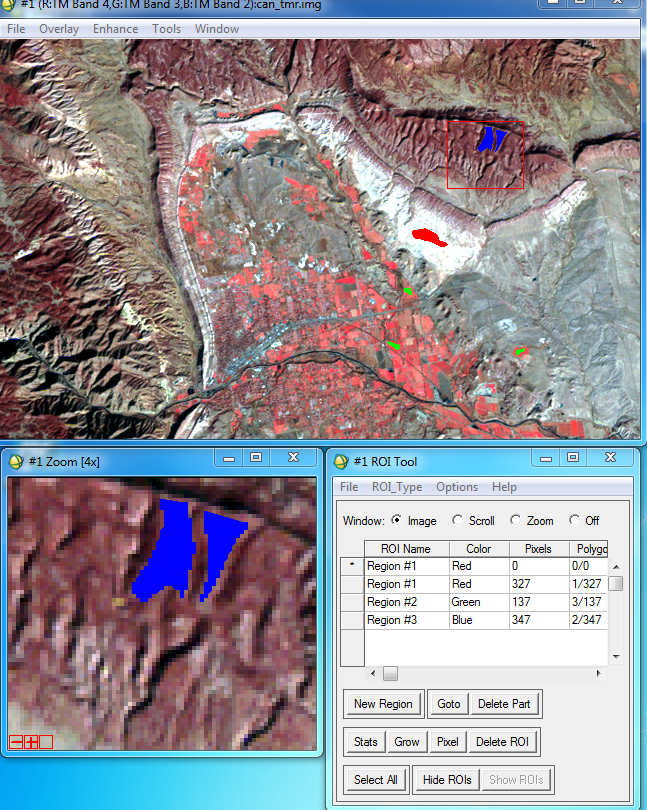This screenshot has width=647, height=810.
Task: Maximize the Zoom window
Action: point(256,458)
